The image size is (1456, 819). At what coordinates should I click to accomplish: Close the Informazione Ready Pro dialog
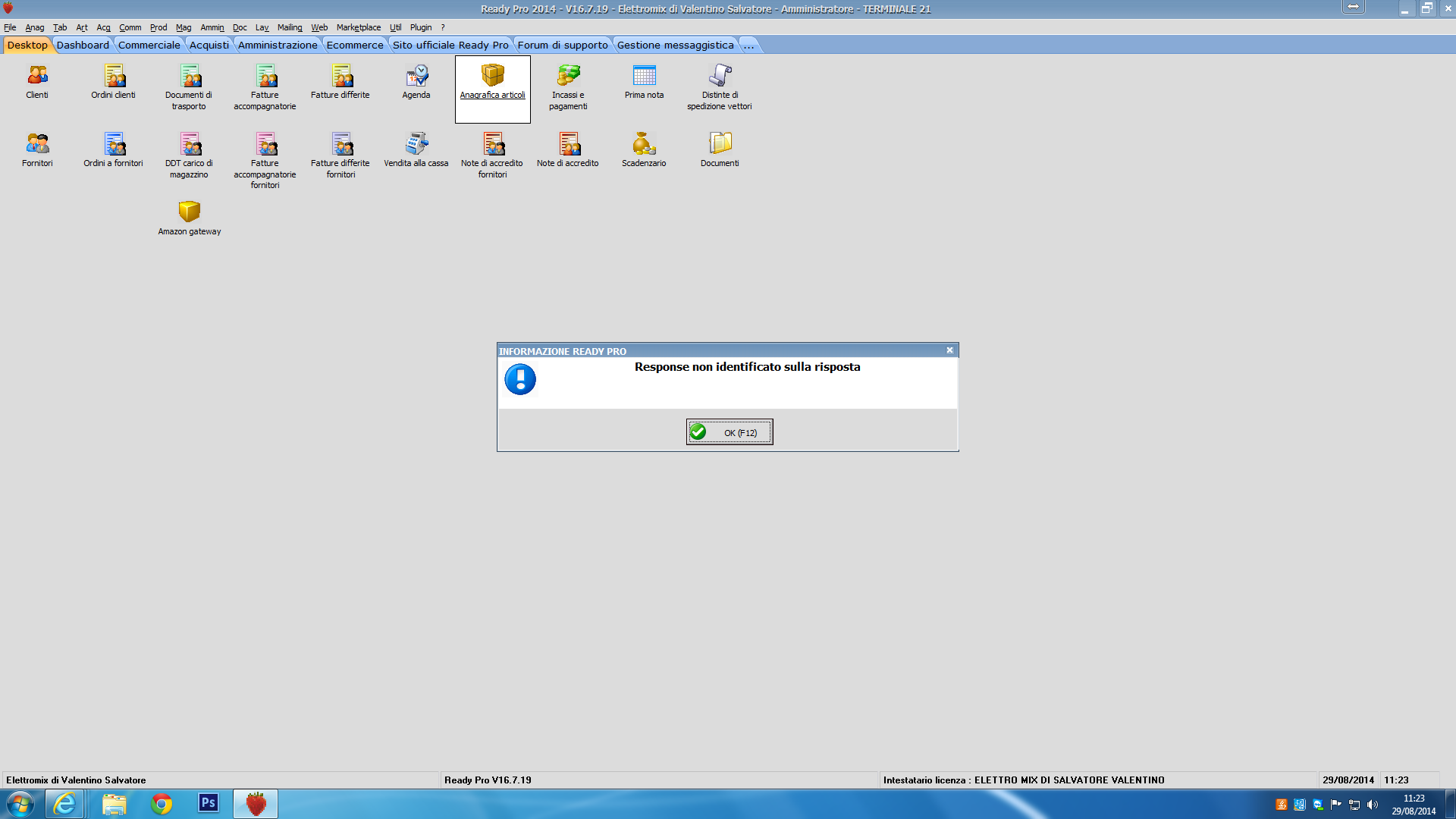point(949,350)
